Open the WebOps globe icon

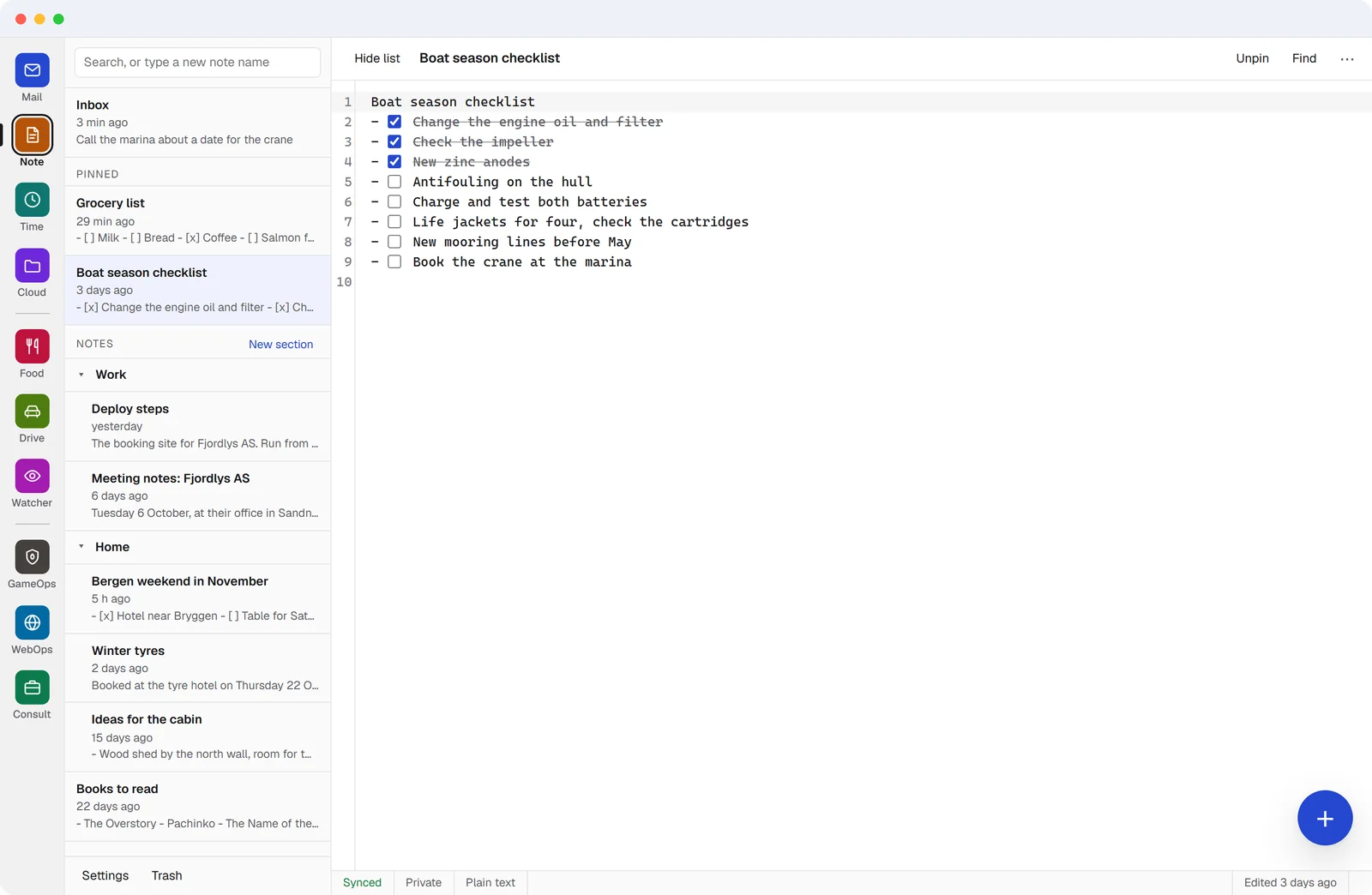pyautogui.click(x=32, y=622)
